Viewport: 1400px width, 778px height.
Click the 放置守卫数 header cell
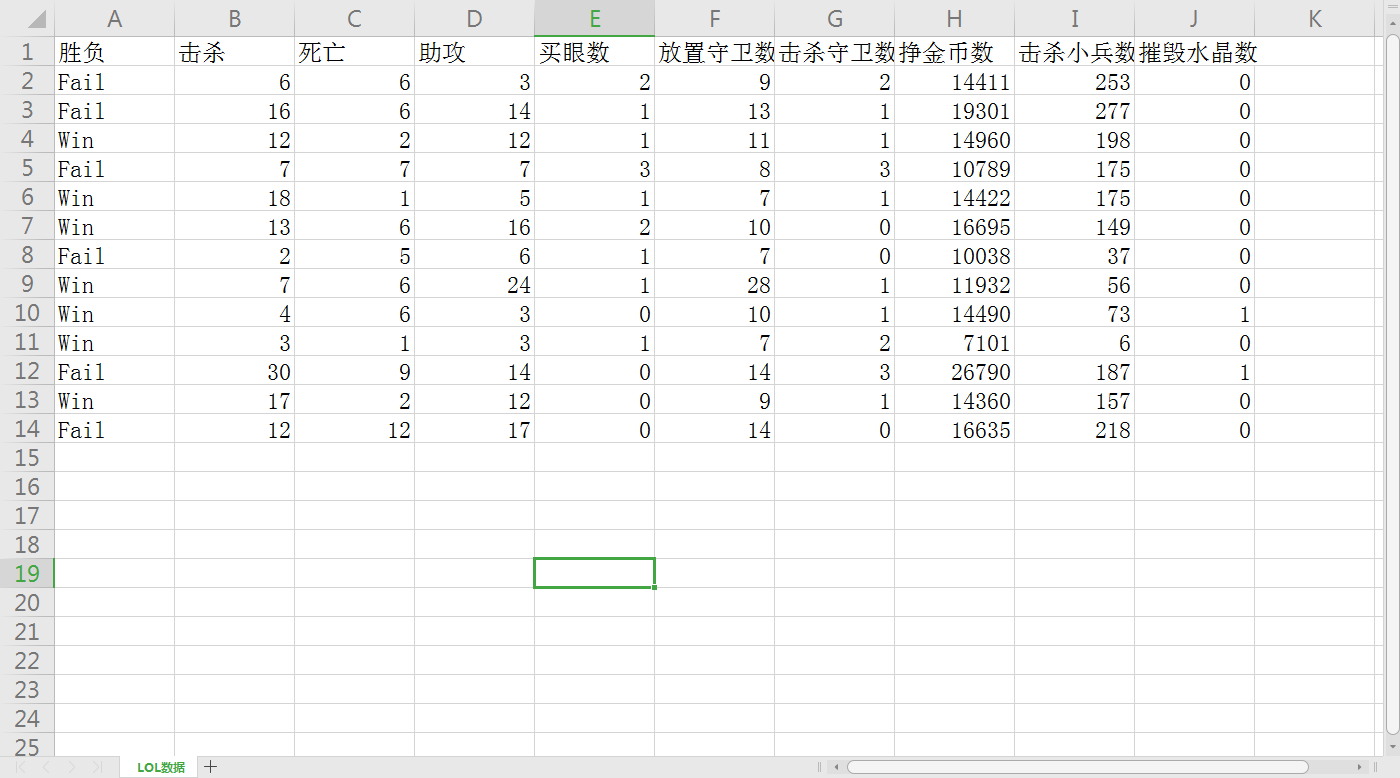[x=714, y=52]
